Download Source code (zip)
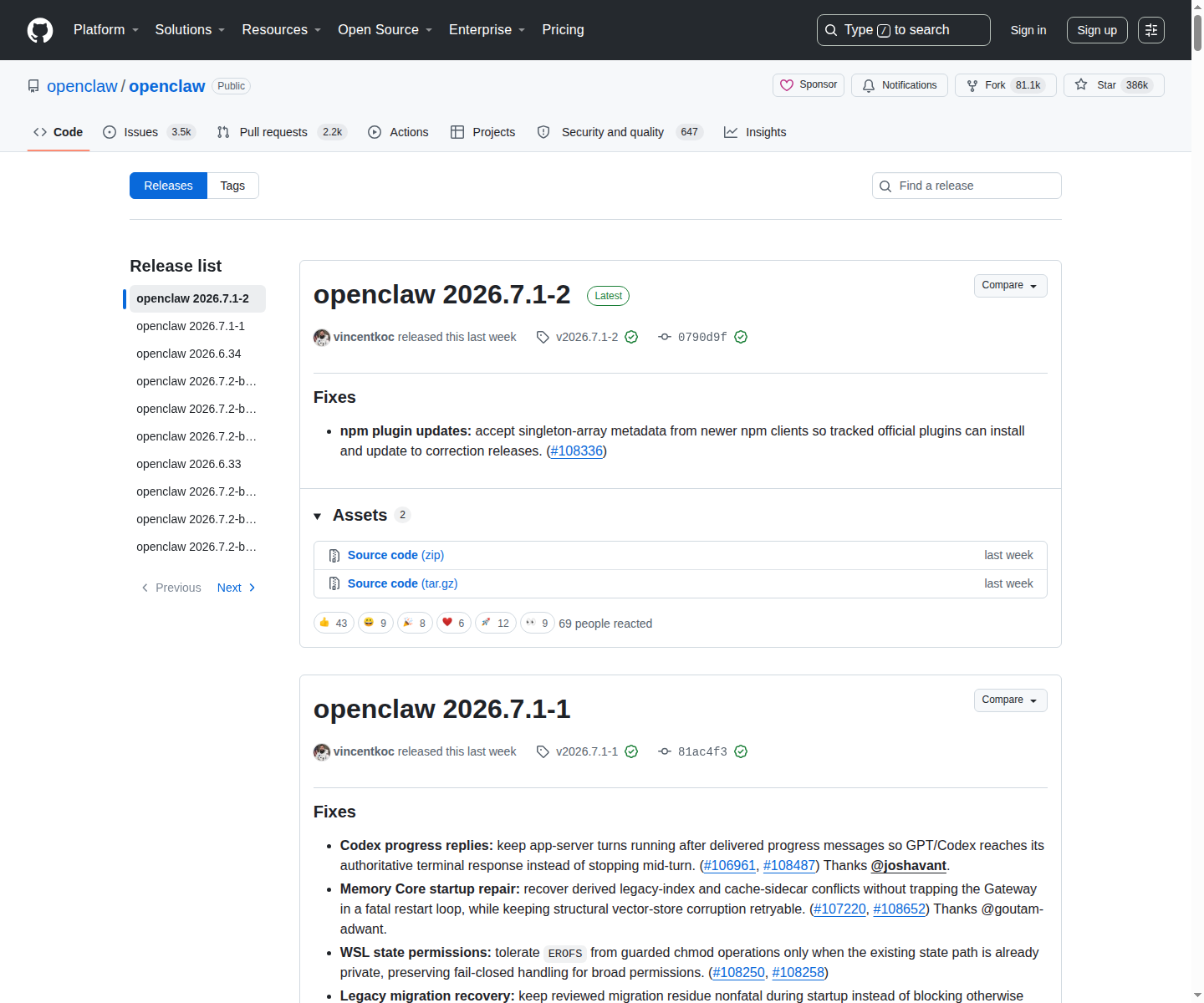Screen dimensions: 1204x1003 coord(395,555)
